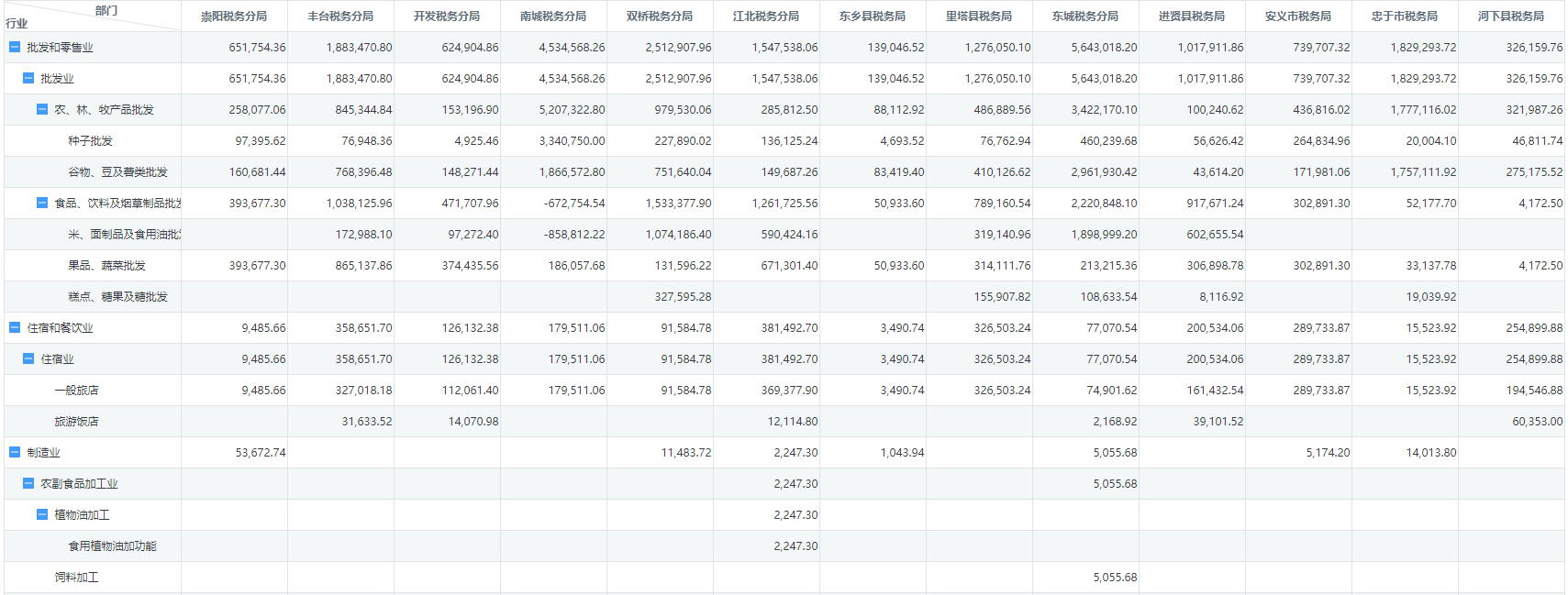The width and height of the screenshot is (1568, 595).
Task: Click minus icon beside 食品、饮料及烟草制品批发
Action: 42,203
